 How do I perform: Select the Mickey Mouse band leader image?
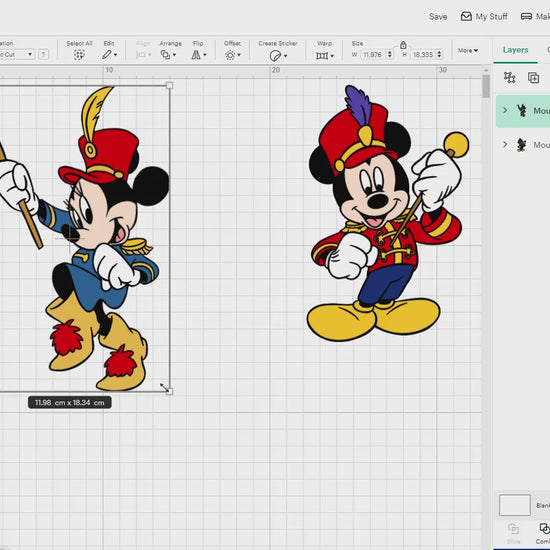coord(388,213)
